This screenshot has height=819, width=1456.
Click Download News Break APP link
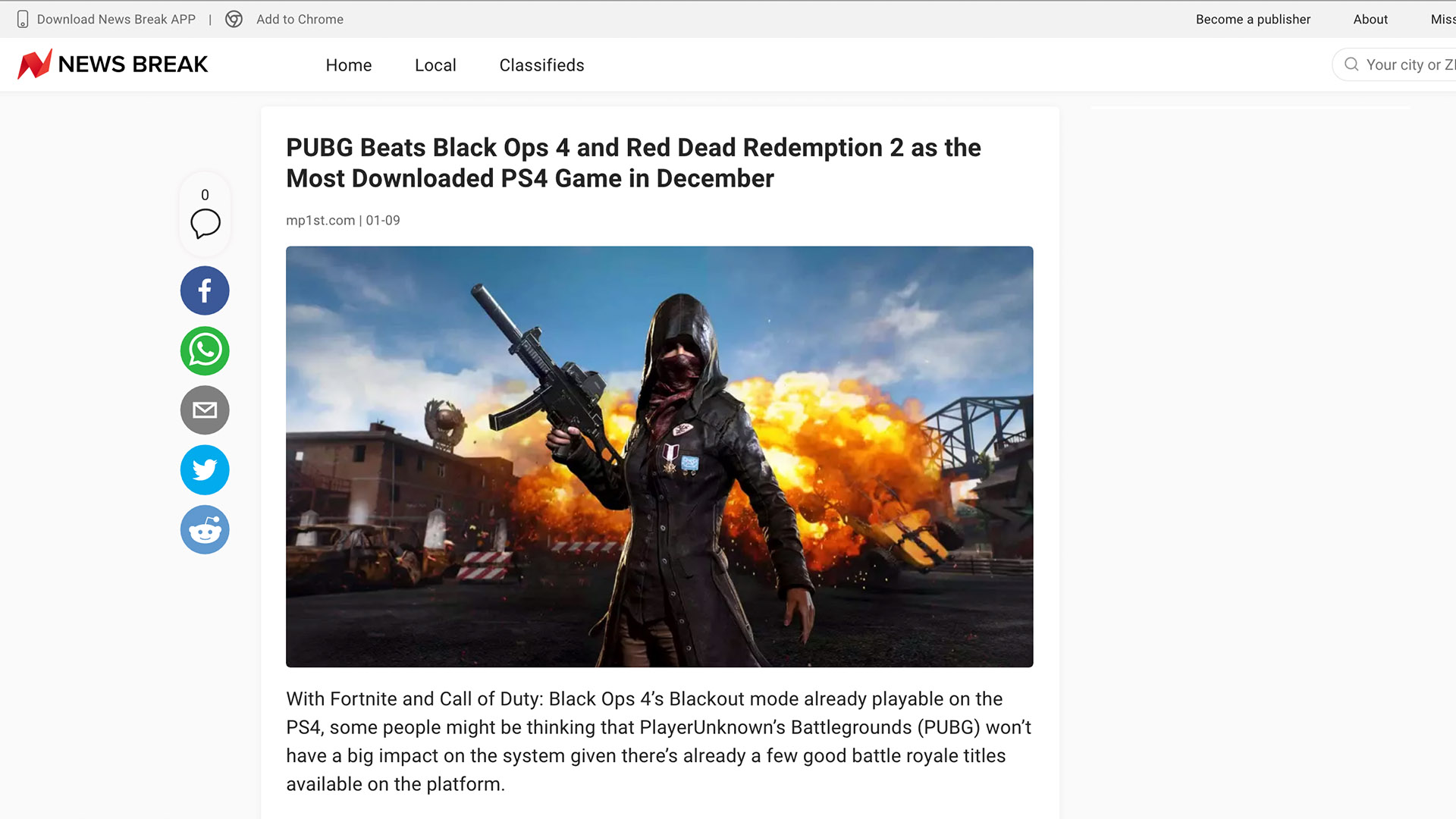(x=116, y=19)
